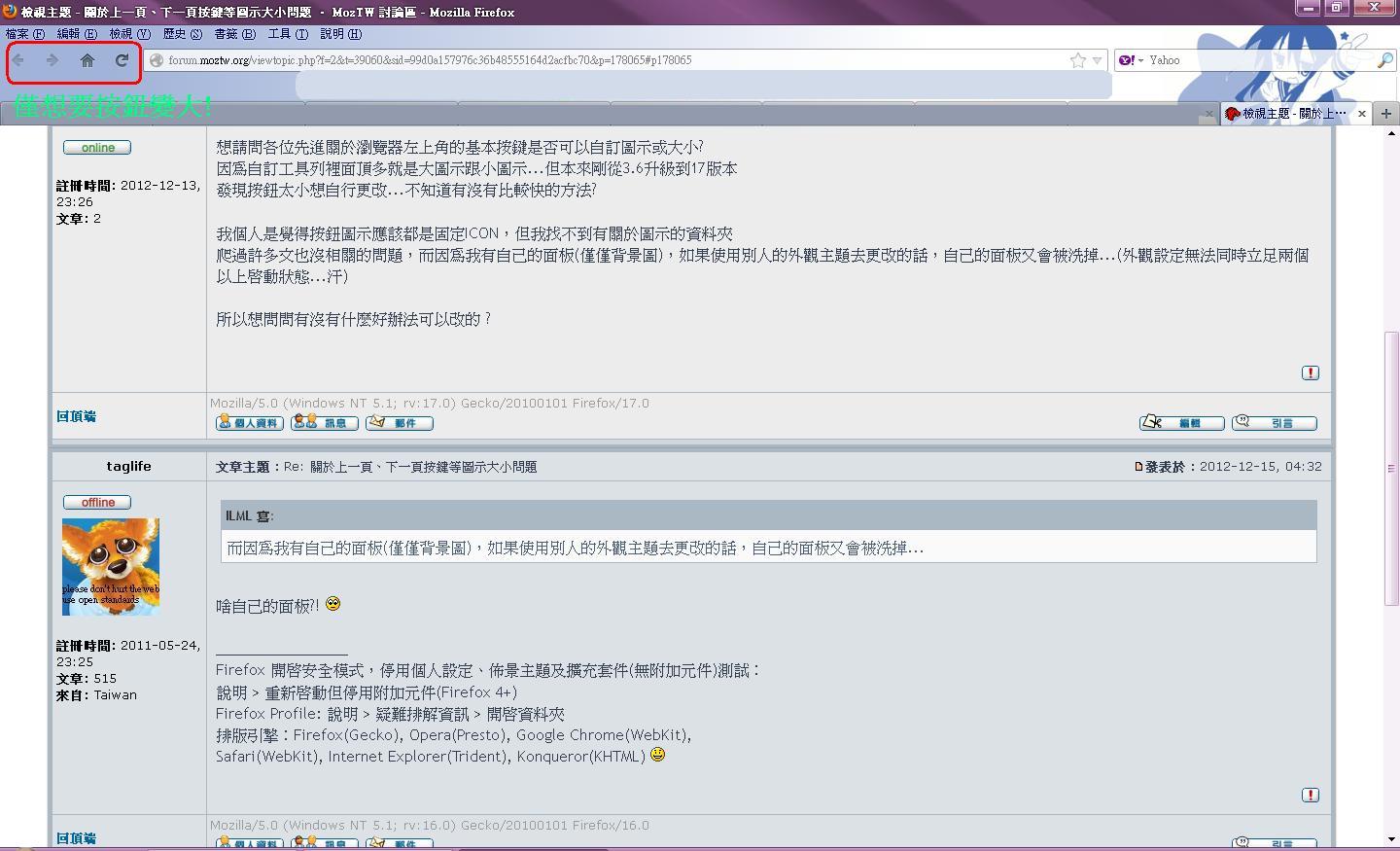Report taglife's post with red exclamation icon
The width and height of the screenshot is (1400, 851).
click(x=1310, y=795)
